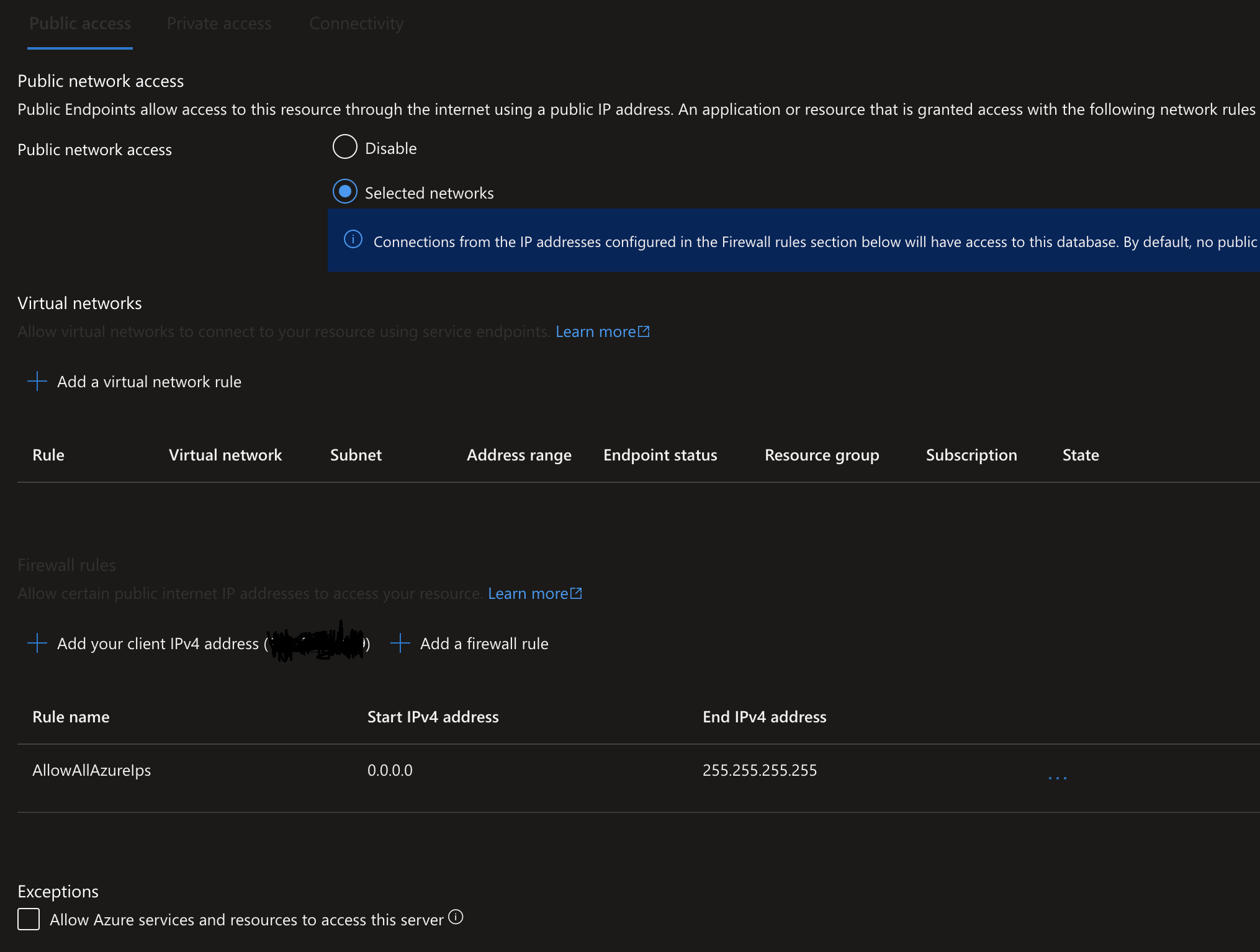Click the info icon beside Allow Azure services

[456, 918]
